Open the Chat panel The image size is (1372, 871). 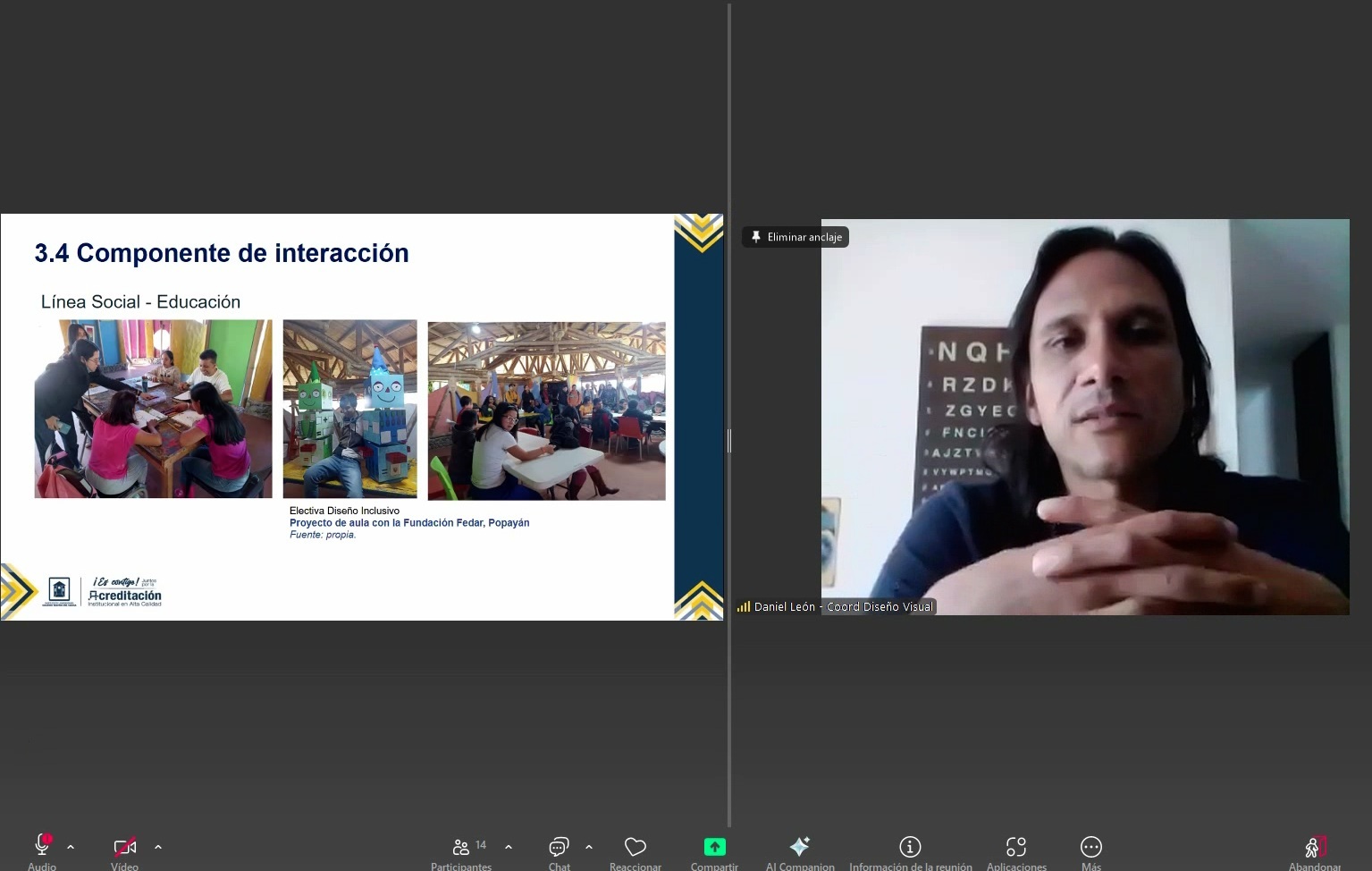click(560, 851)
